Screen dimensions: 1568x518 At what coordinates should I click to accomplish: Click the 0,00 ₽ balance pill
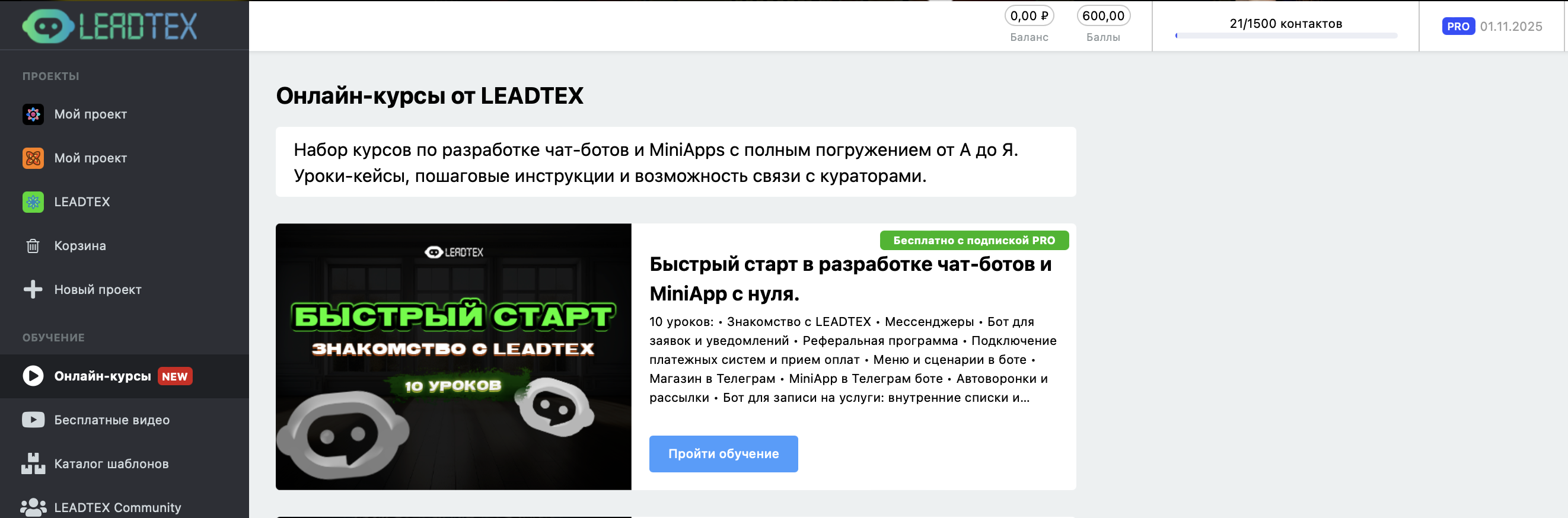coord(1029,16)
